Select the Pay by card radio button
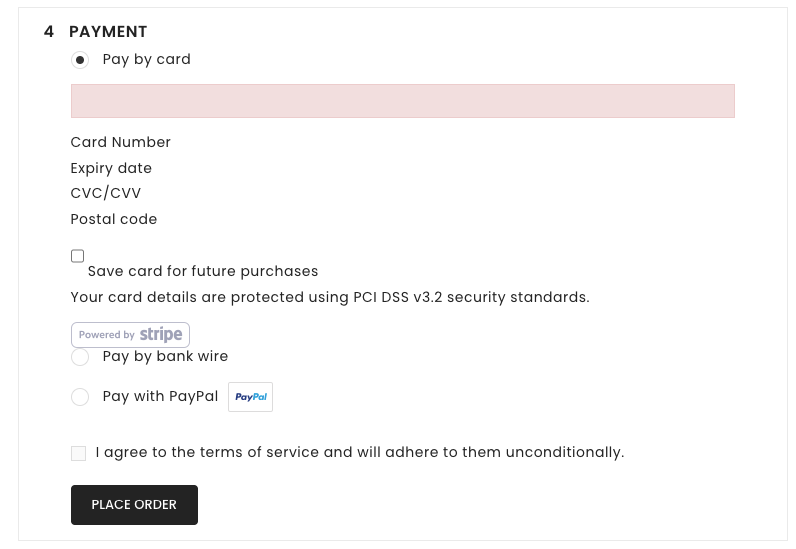This screenshot has width=796, height=549. [x=80, y=60]
